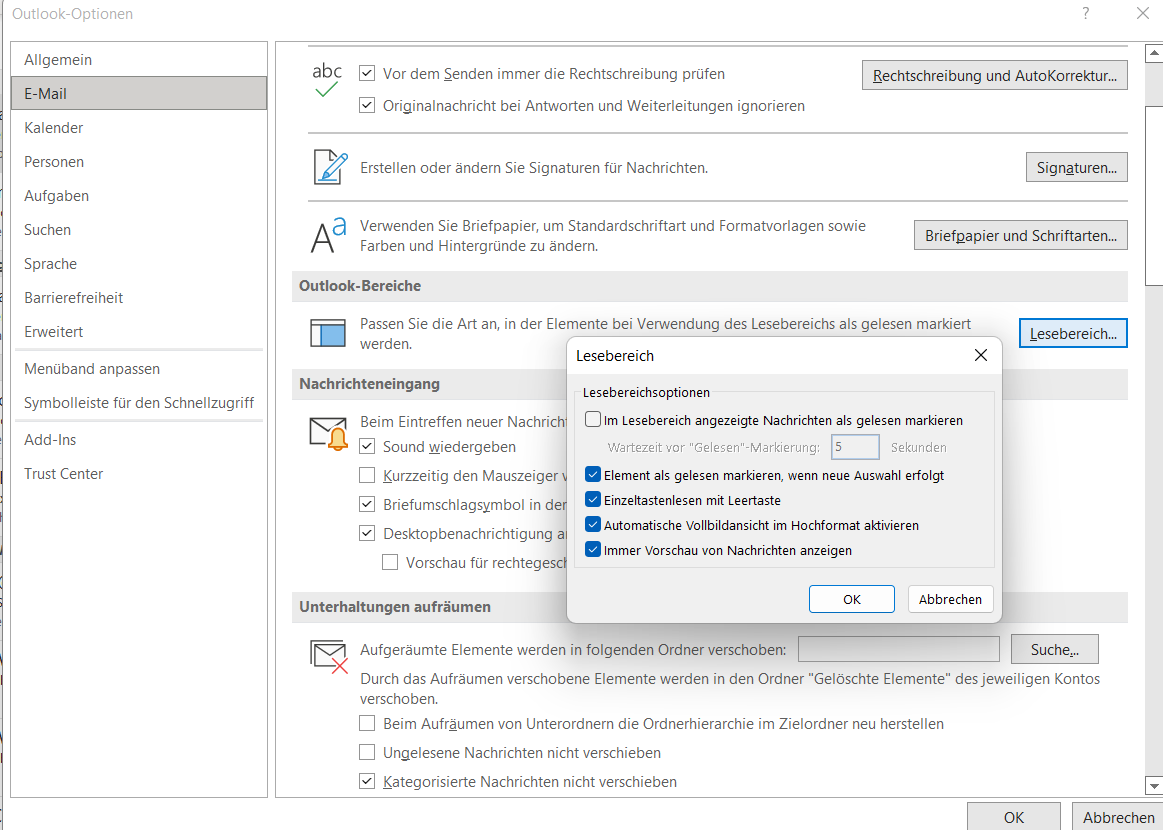1163x830 pixels.
Task: Open the Personen options category
Action: pyautogui.click(x=139, y=162)
